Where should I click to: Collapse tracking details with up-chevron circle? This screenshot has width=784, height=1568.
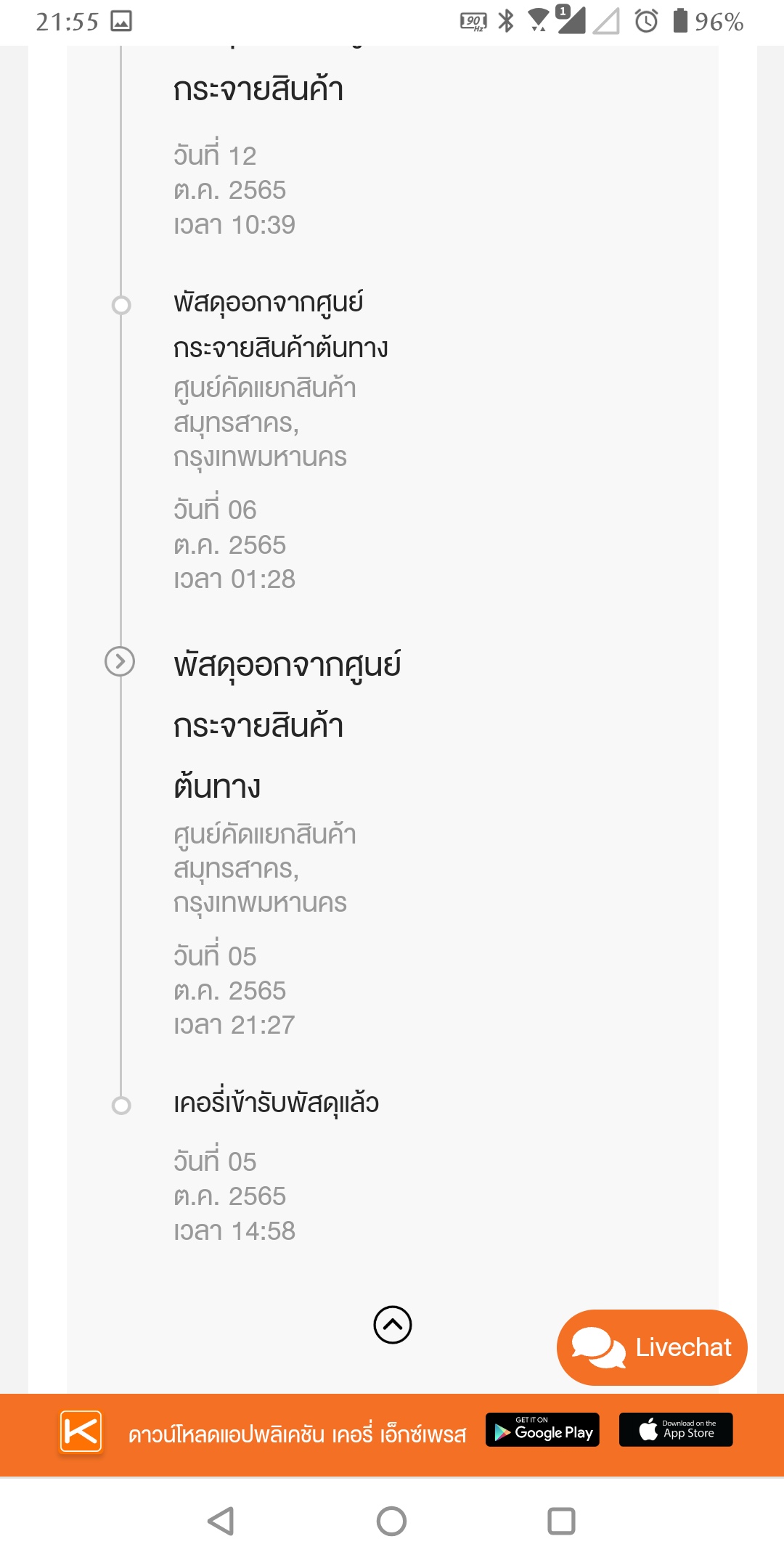tap(393, 1325)
